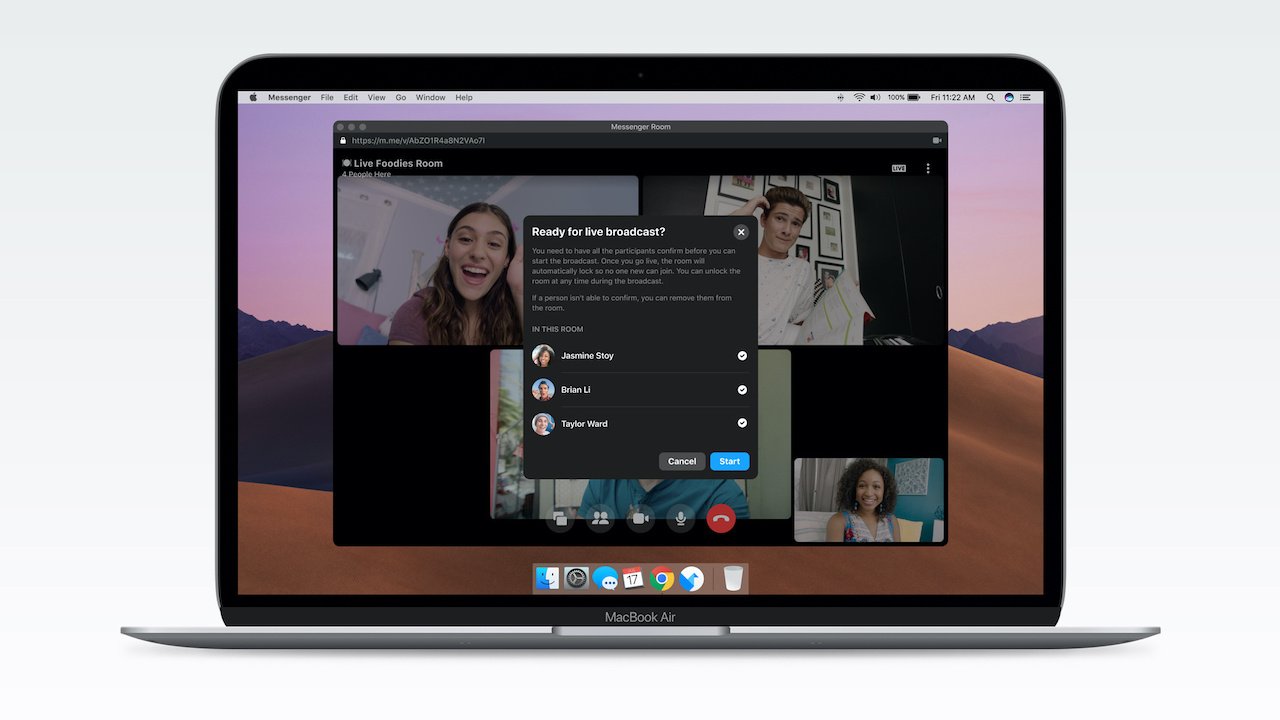Click the camera icon in the address bar
The height and width of the screenshot is (720, 1280).
939,141
